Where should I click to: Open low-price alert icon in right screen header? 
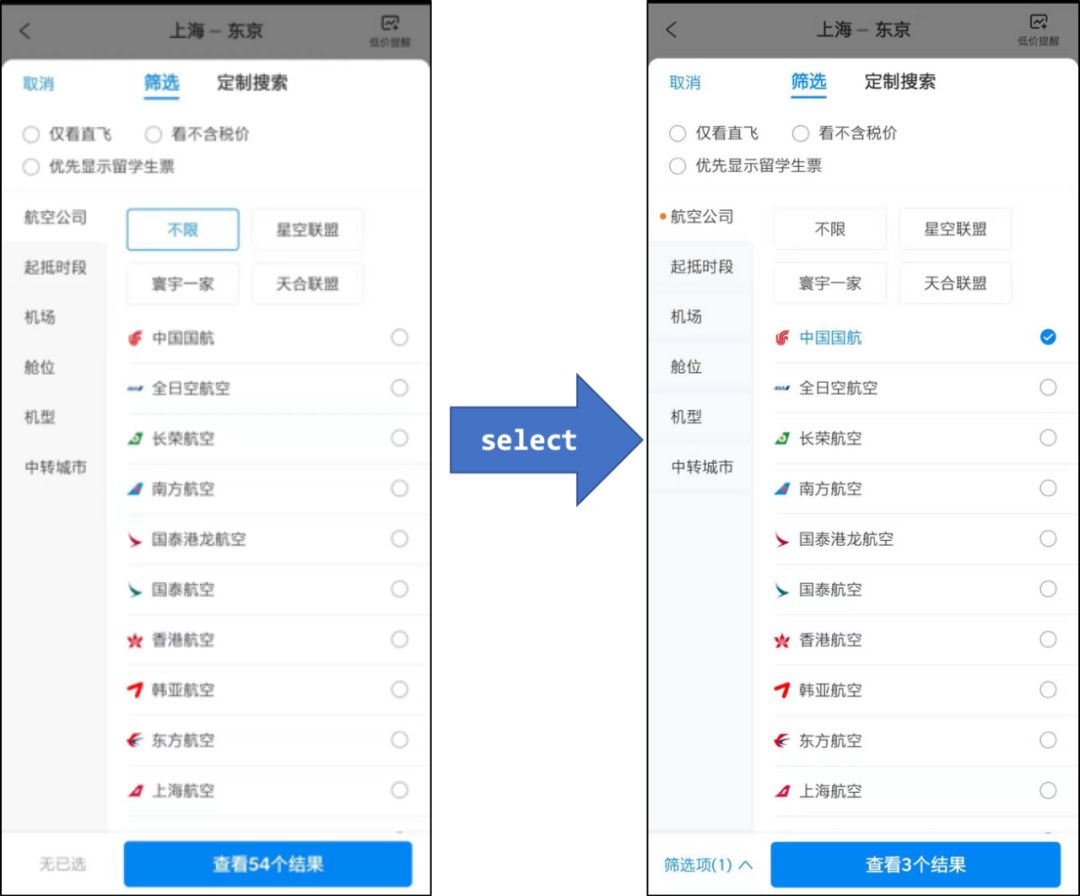click(x=1038, y=30)
